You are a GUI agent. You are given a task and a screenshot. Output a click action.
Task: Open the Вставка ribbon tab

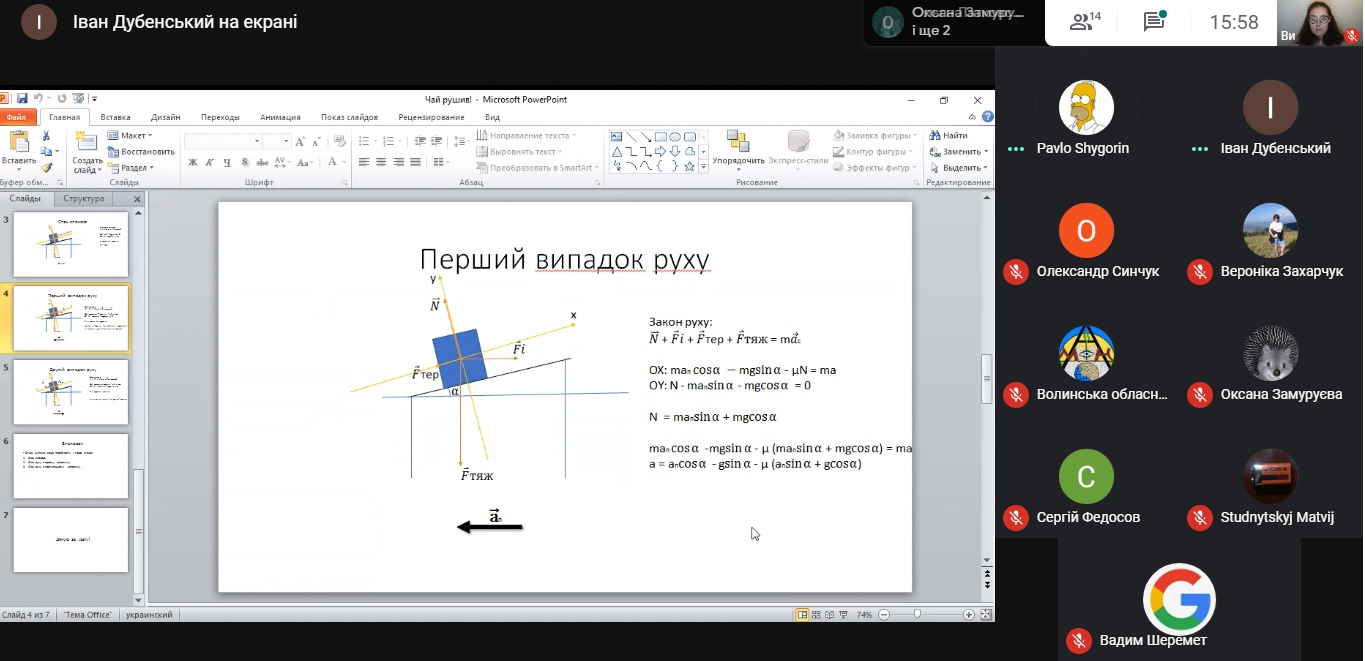point(115,117)
